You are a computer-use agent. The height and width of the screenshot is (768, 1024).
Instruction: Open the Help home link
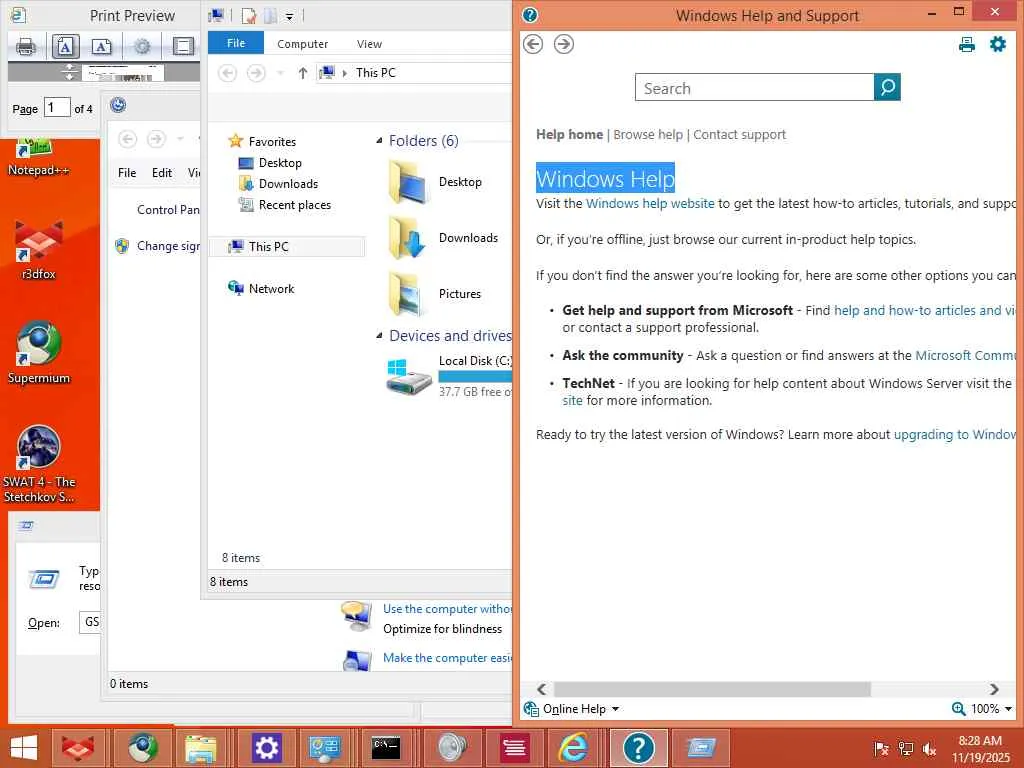click(569, 134)
